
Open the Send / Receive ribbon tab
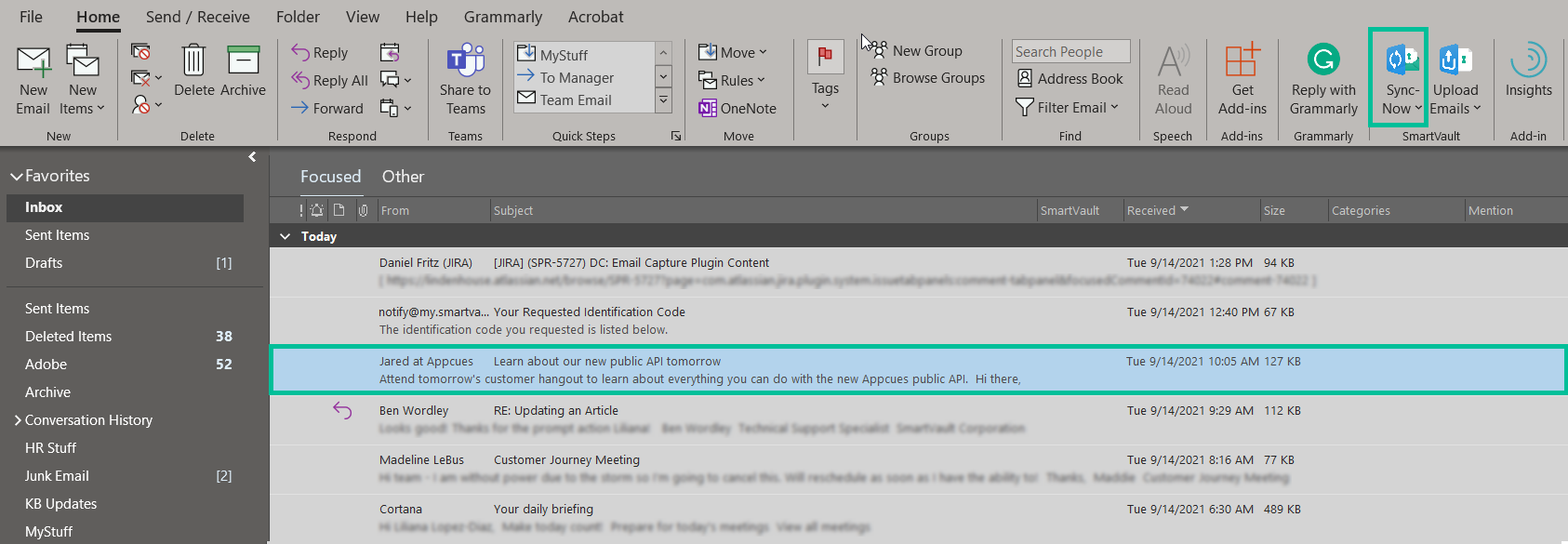point(197,17)
